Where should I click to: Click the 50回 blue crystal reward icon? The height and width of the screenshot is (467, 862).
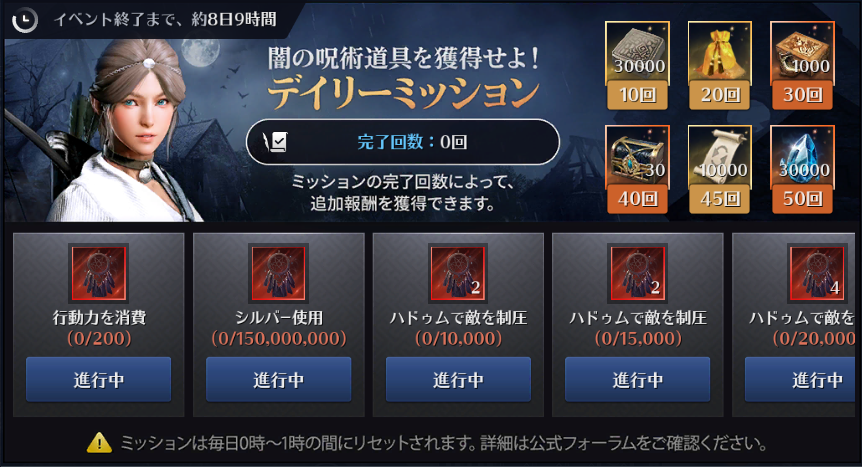[x=802, y=157]
